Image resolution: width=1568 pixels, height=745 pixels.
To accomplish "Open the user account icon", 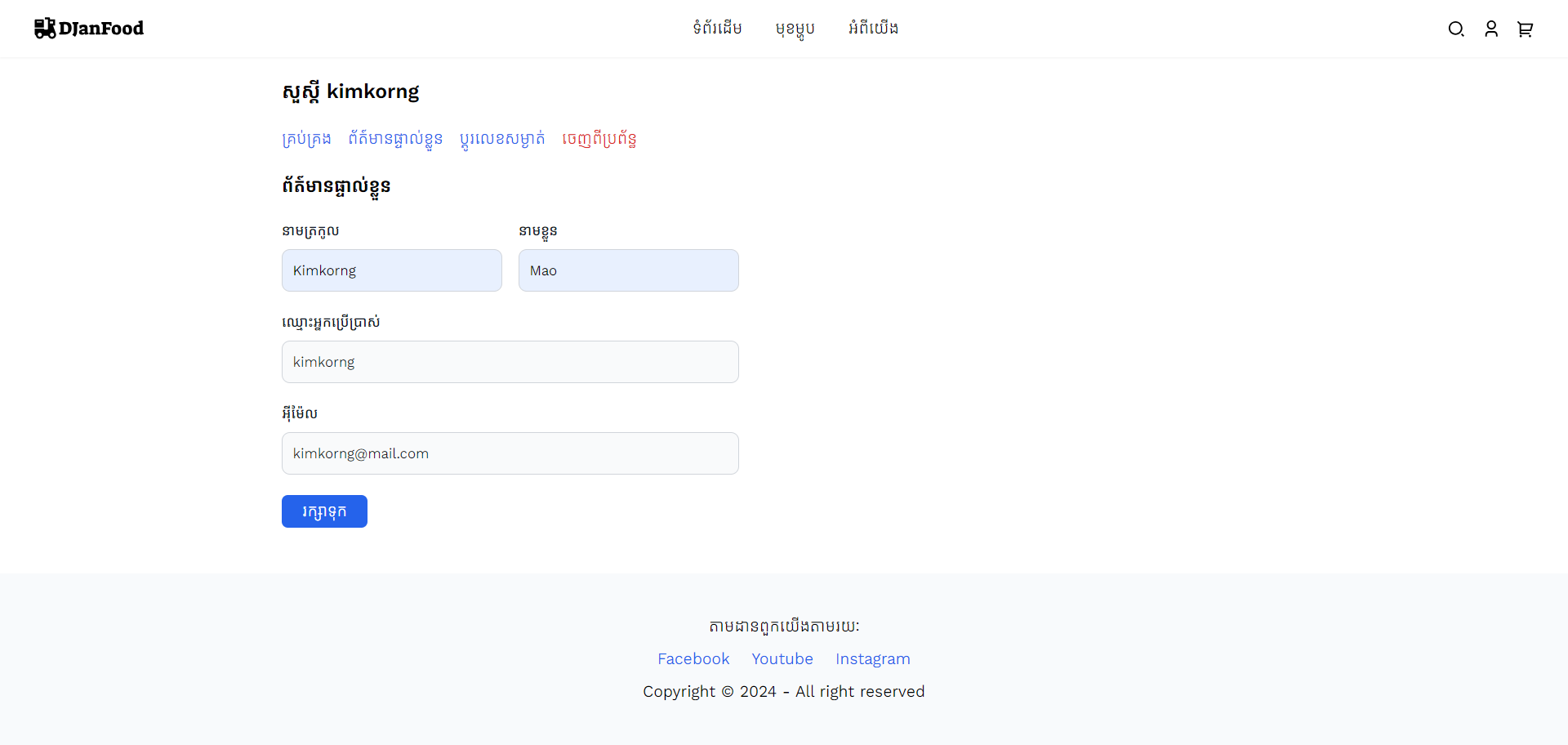I will pyautogui.click(x=1490, y=29).
